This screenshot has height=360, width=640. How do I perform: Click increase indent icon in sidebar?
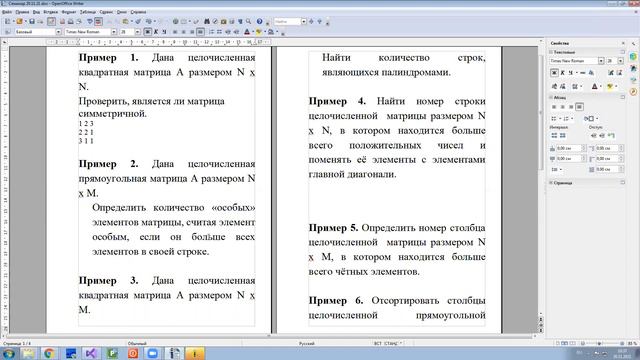593,136
